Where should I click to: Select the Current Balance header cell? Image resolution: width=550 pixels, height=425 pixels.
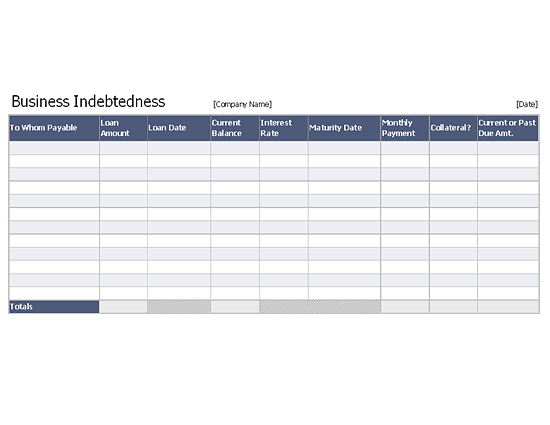coord(235,128)
